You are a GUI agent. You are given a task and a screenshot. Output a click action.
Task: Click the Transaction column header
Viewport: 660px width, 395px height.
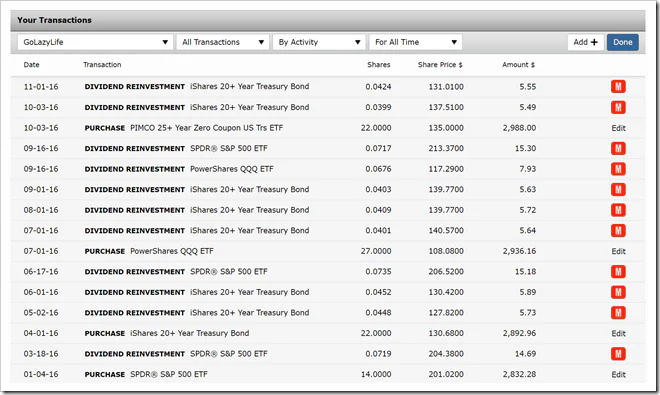pos(102,65)
